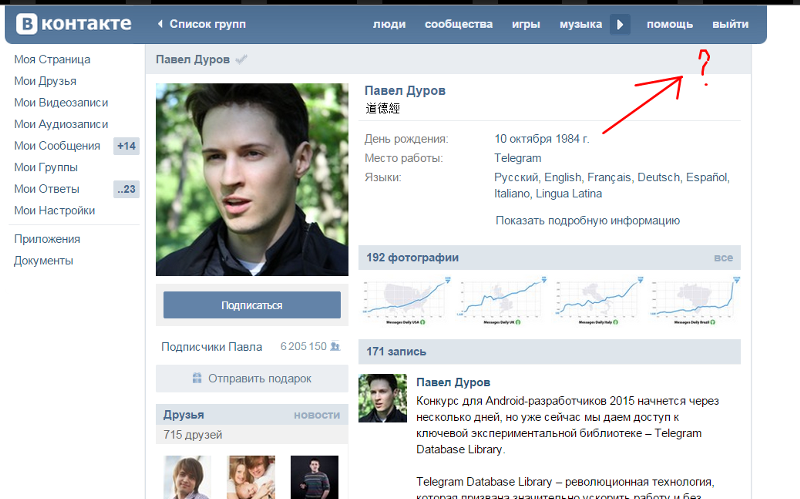The width and height of the screenshot is (800, 499).
Task: Open the новости link in Друзья section
Action: pos(317,415)
